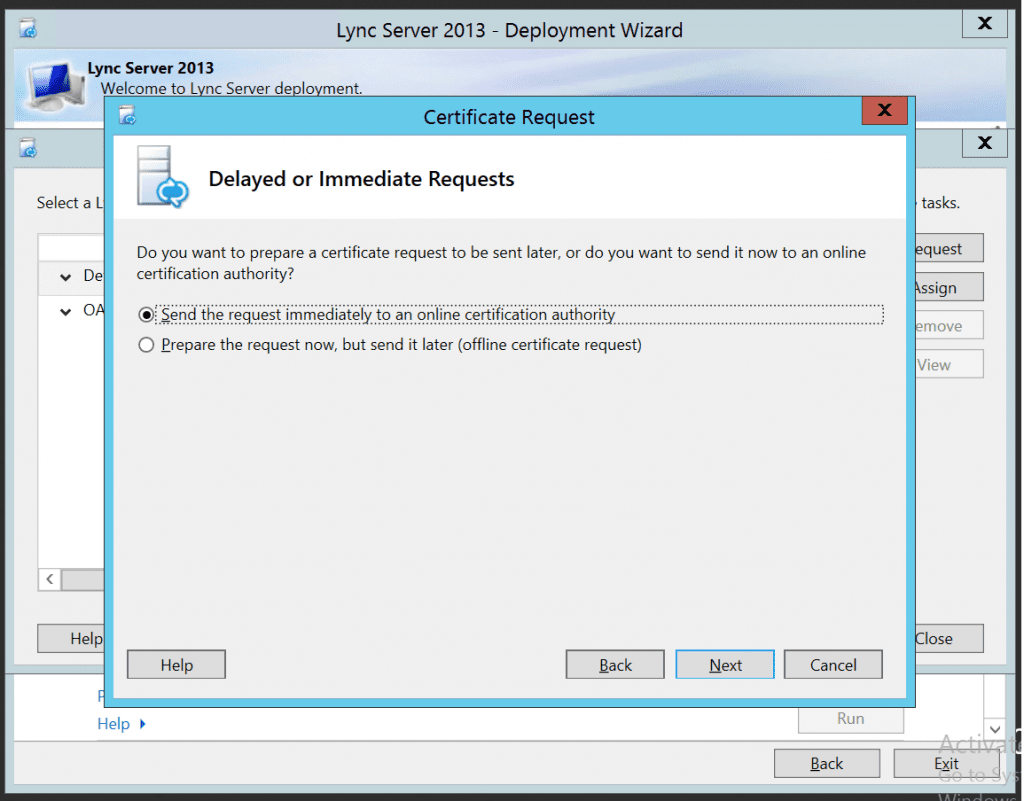The width and height of the screenshot is (1024, 801).
Task: Select send request immediately to online certification authority
Action: click(x=145, y=315)
